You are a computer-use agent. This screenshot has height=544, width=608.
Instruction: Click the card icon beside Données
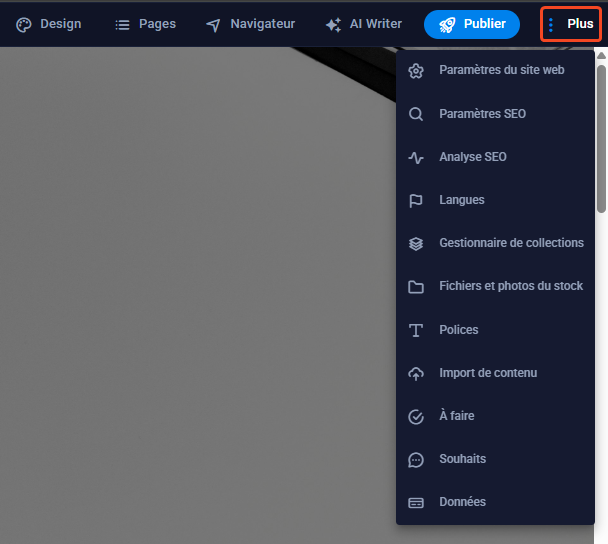point(416,502)
